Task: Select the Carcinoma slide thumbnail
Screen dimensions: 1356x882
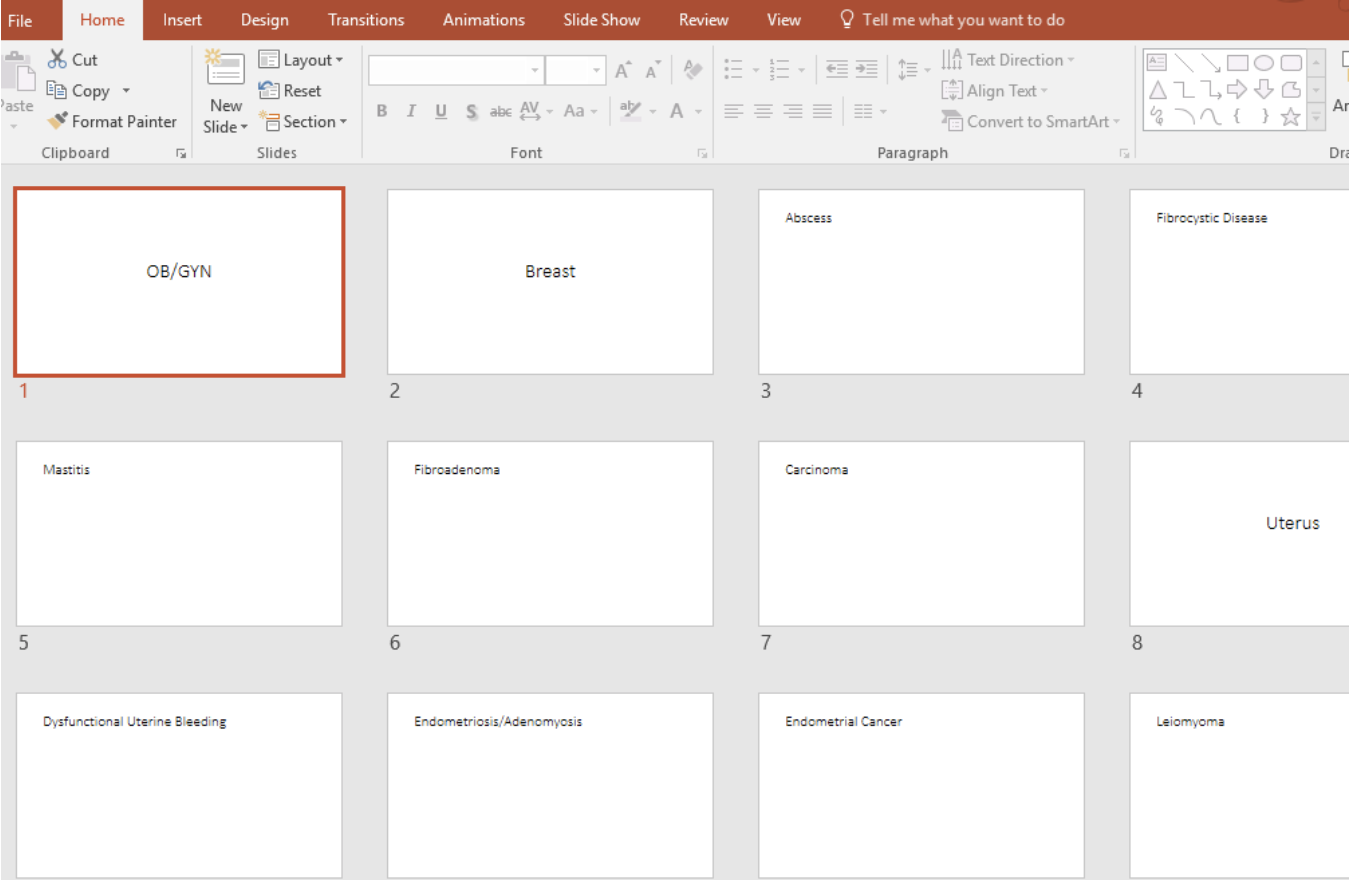Action: click(x=921, y=533)
